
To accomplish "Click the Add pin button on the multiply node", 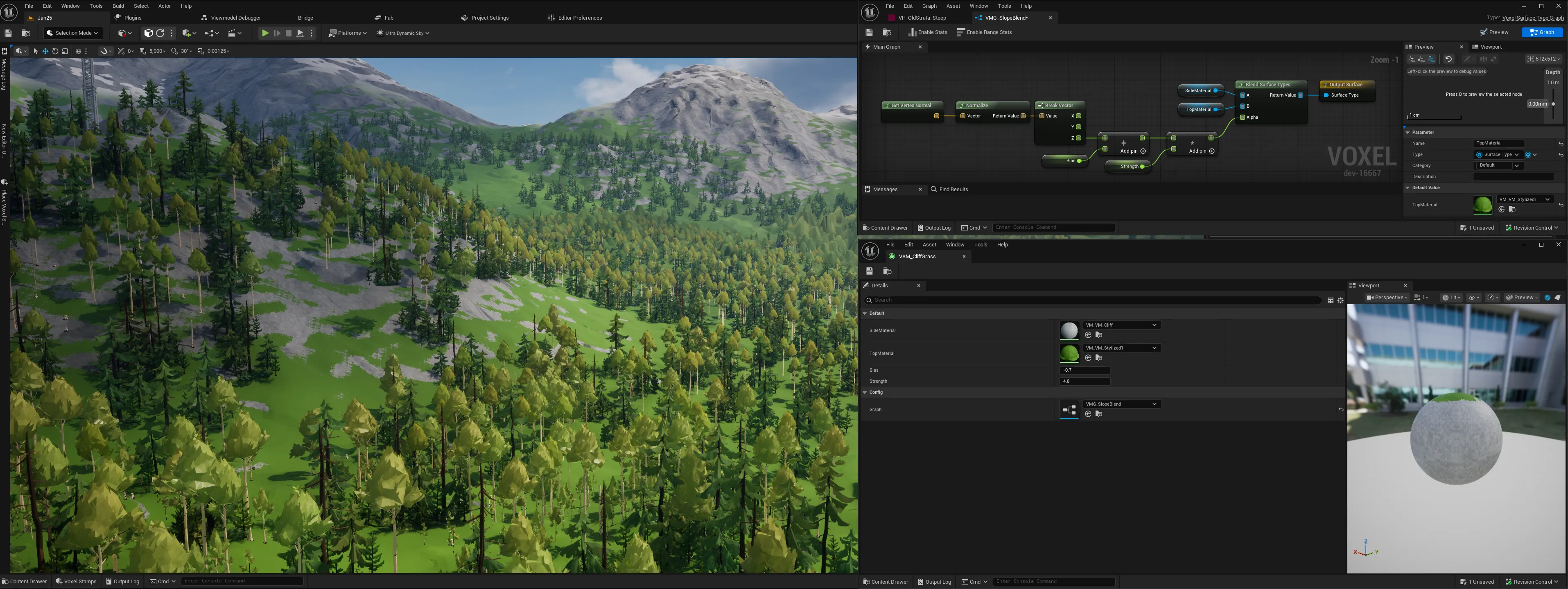I will pyautogui.click(x=1197, y=151).
